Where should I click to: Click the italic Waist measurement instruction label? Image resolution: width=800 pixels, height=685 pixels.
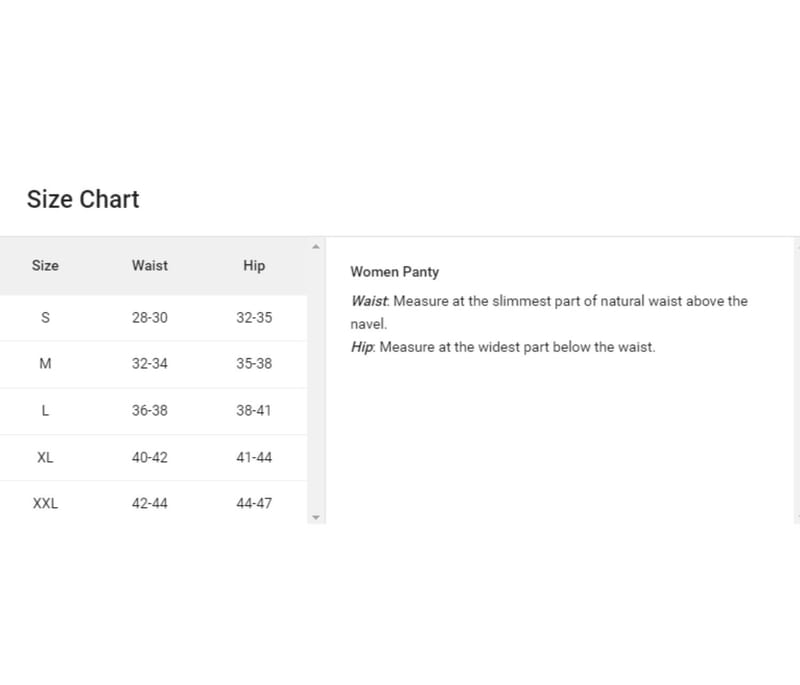click(x=369, y=301)
